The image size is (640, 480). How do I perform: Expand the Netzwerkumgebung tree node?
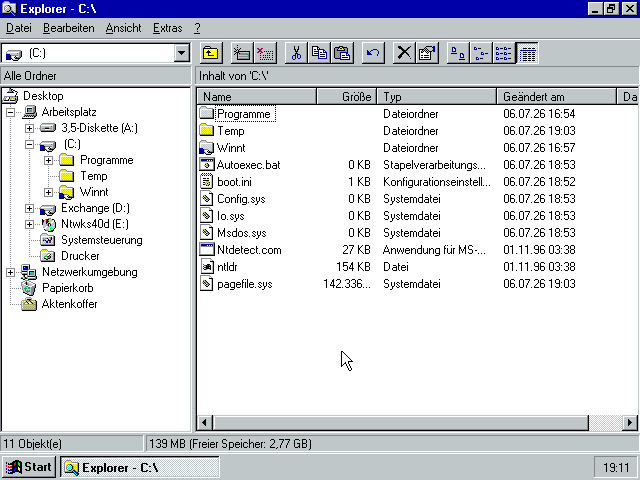point(11,272)
